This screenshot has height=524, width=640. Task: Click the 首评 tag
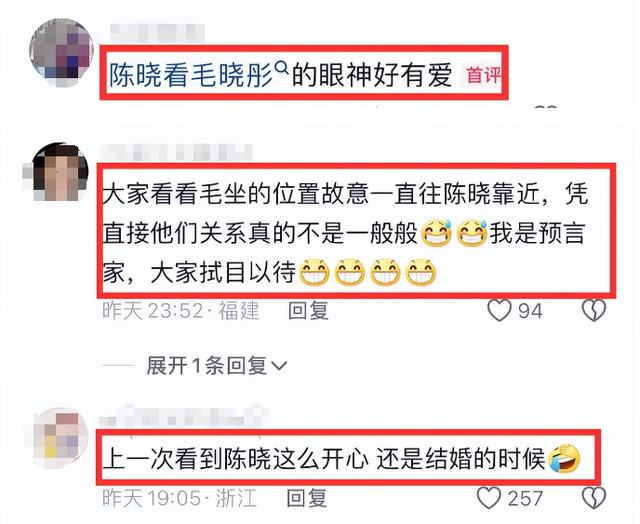[x=483, y=75]
